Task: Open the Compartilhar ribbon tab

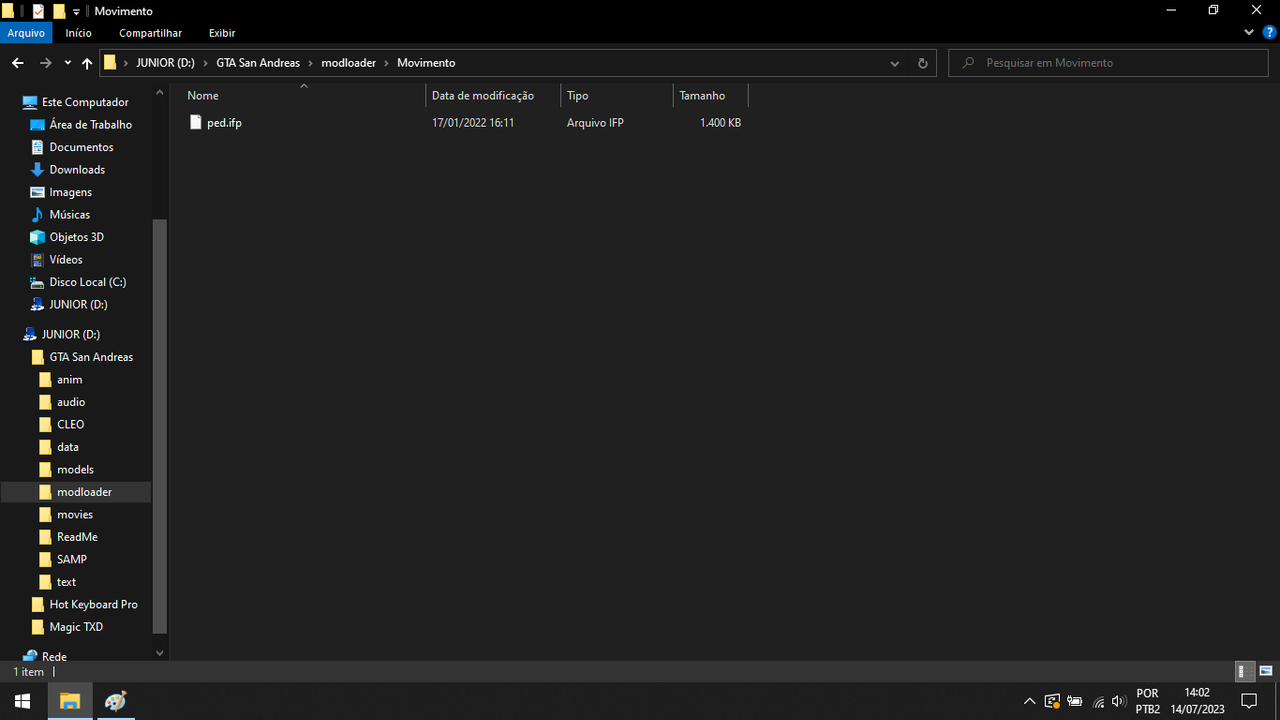Action: [150, 33]
